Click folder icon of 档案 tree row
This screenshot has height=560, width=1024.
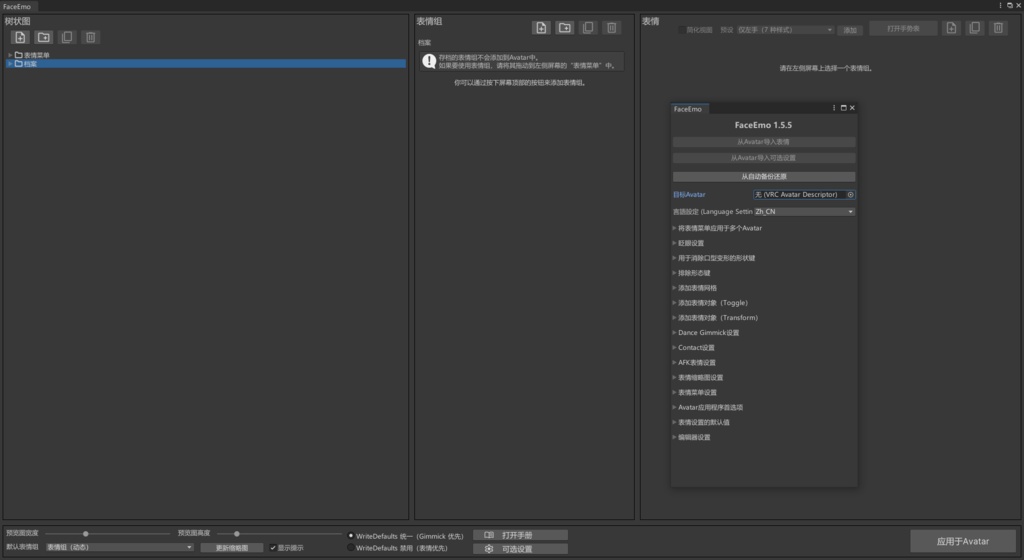(18, 63)
